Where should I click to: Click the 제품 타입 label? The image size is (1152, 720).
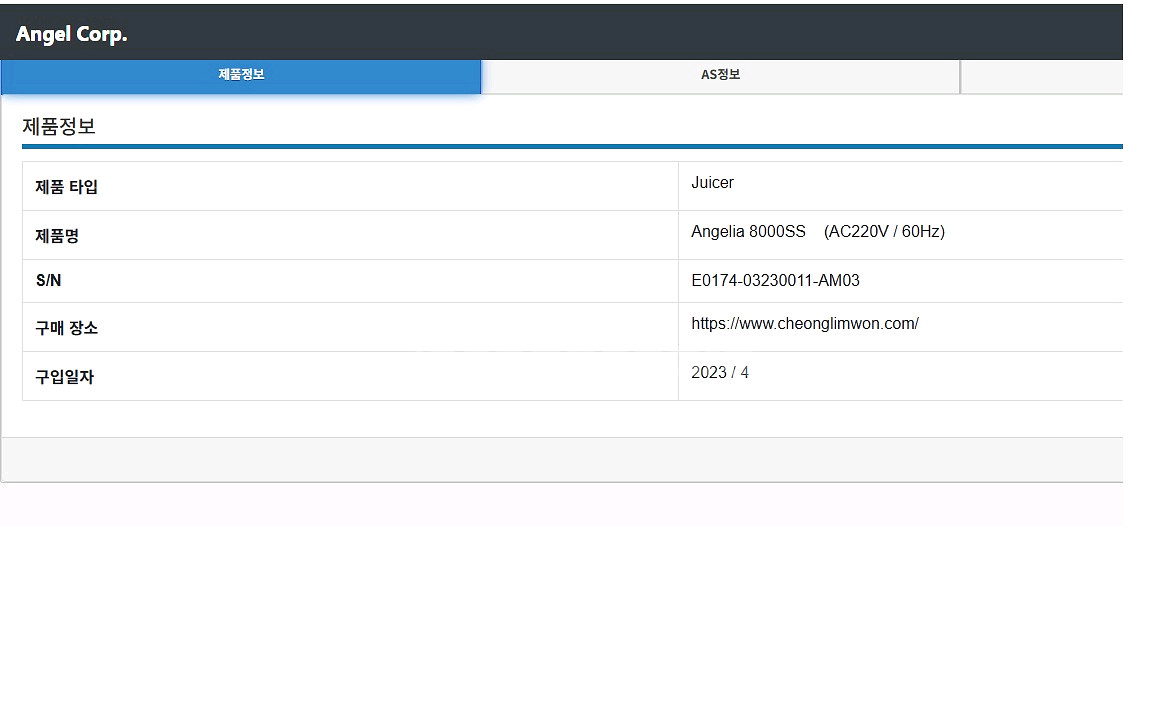coord(66,187)
